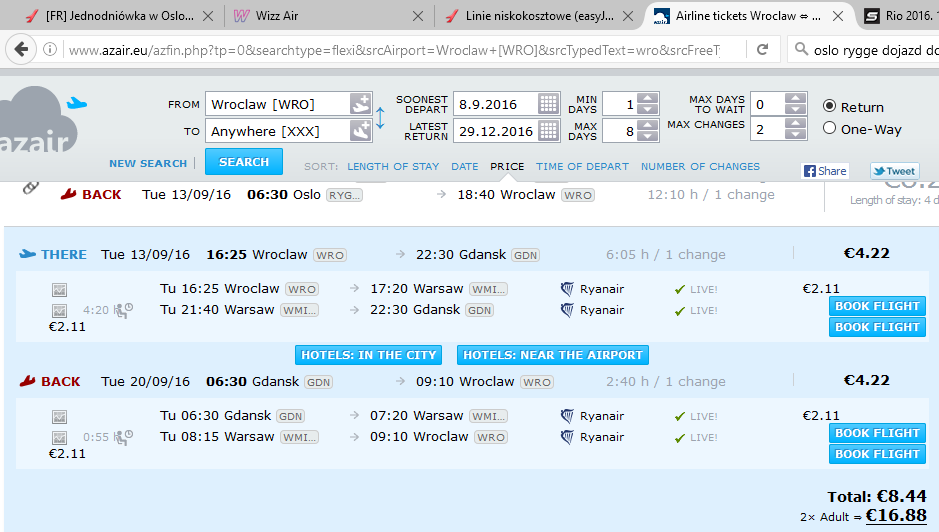The width and height of the screenshot is (939, 532).
Task: Decrease MAX DAYS TO WAIT value
Action: coord(795,109)
